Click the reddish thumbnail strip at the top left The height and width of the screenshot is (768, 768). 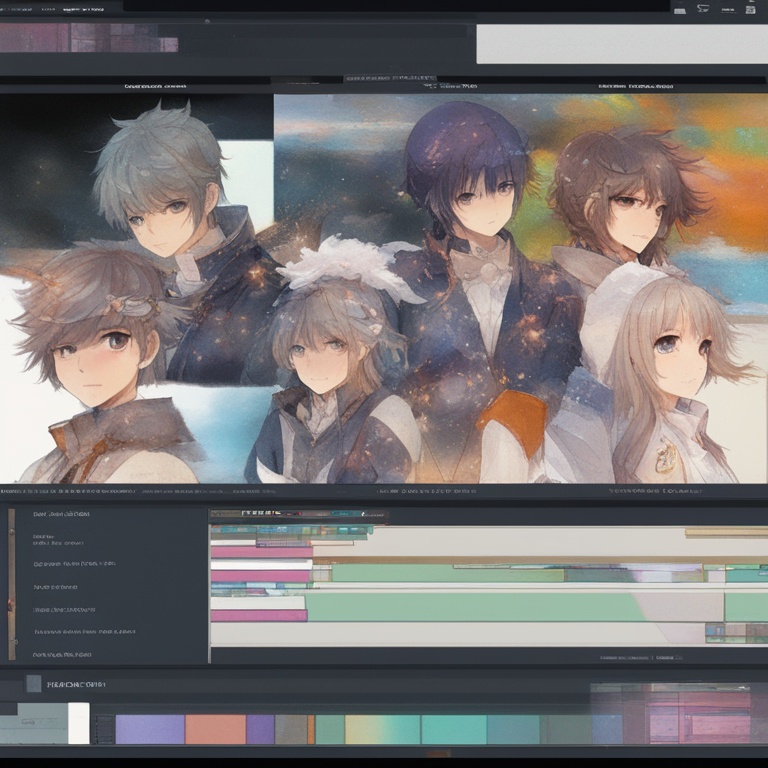pos(88,39)
